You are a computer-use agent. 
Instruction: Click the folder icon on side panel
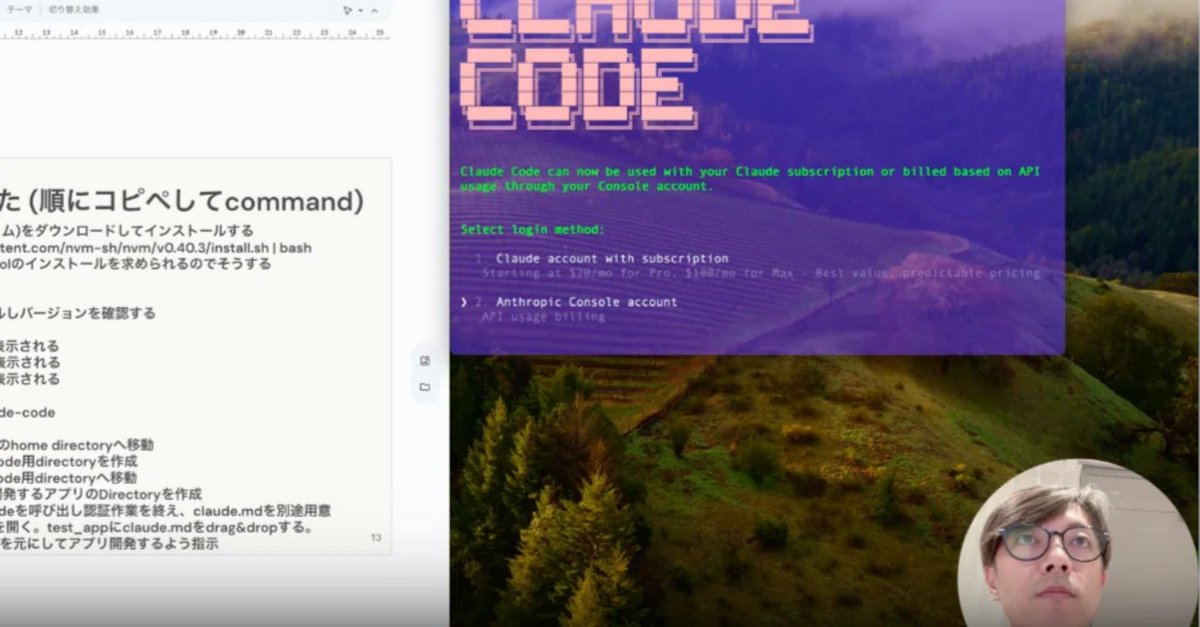(425, 386)
